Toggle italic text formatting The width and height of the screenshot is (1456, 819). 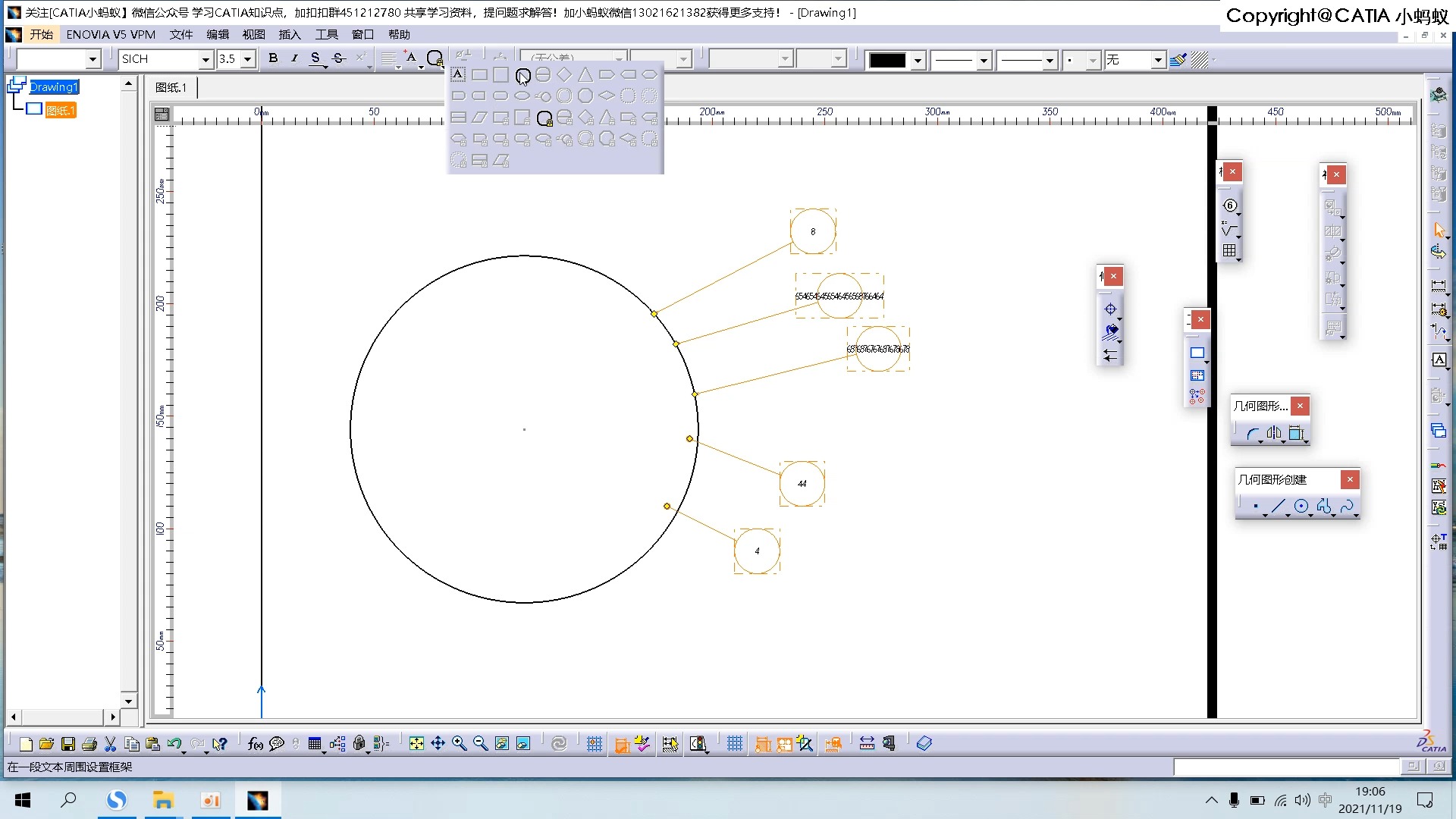tap(294, 58)
